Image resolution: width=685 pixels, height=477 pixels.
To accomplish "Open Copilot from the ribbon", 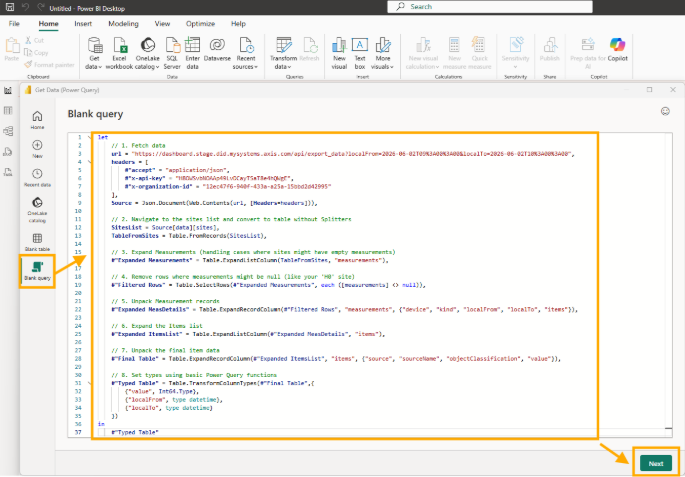I will click(x=618, y=50).
